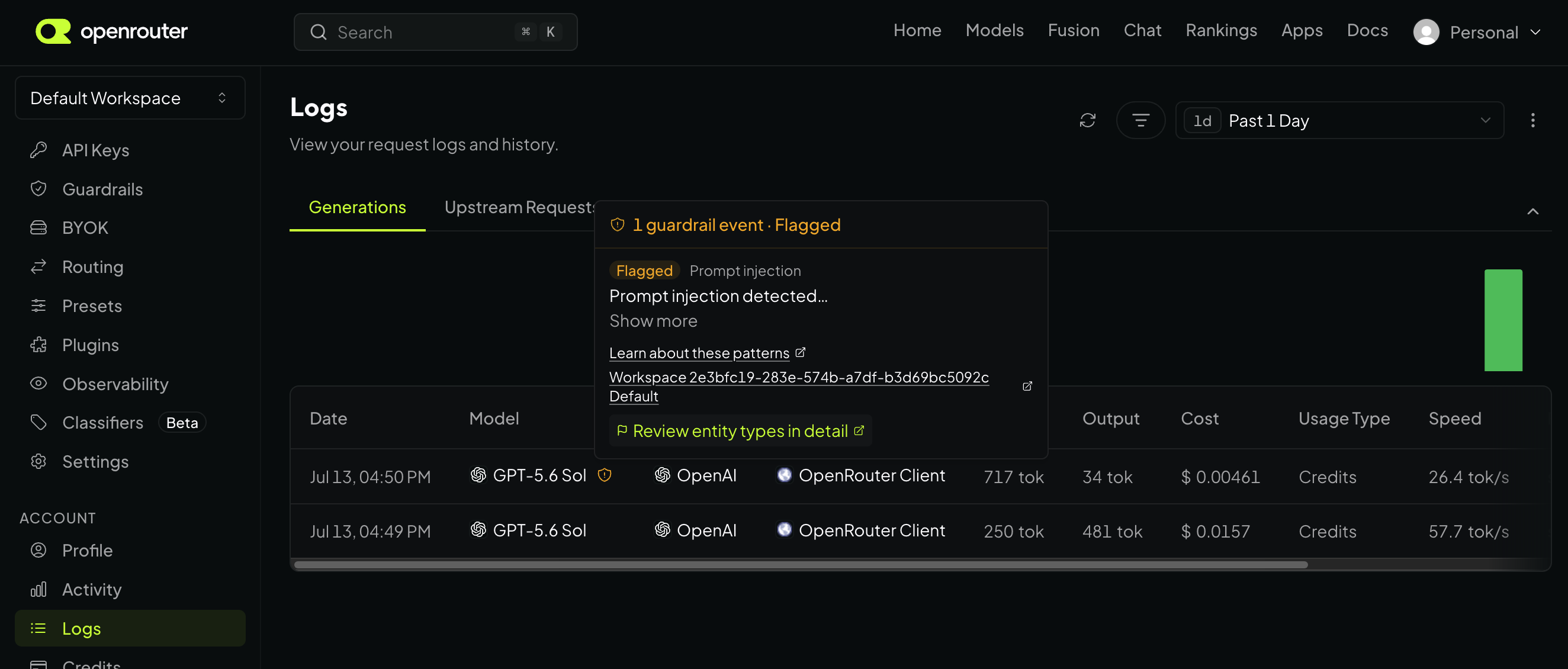This screenshot has height=669, width=1568.
Task: Click the $ 0.0157 cost cell
Action: 1215,532
